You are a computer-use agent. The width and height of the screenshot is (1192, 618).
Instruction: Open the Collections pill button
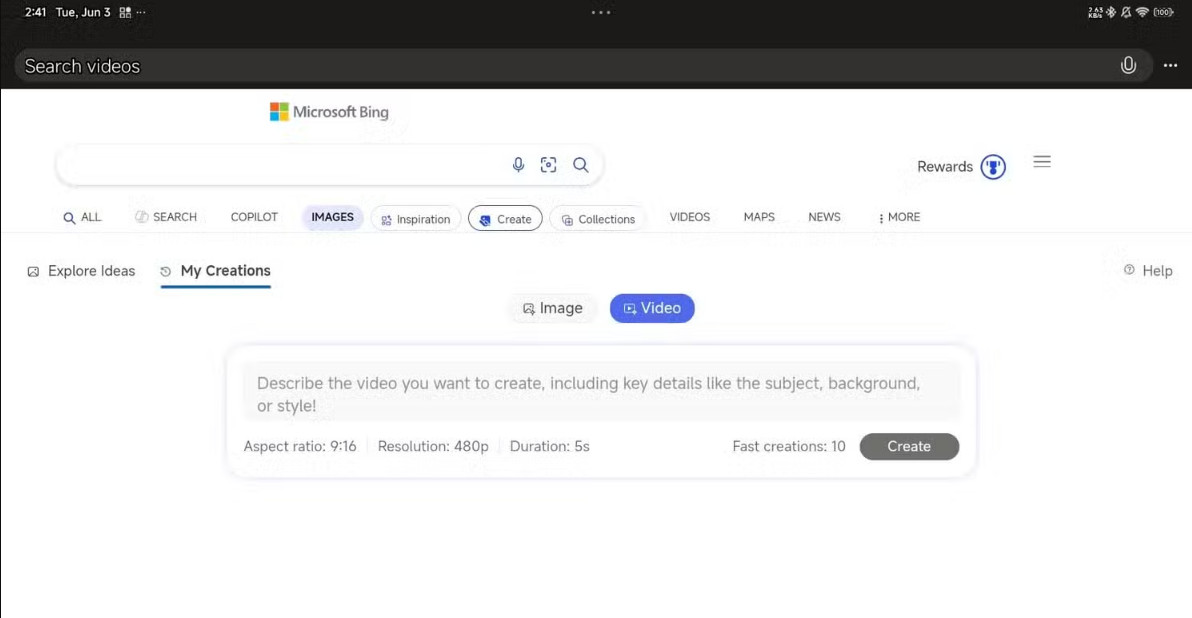click(x=598, y=219)
